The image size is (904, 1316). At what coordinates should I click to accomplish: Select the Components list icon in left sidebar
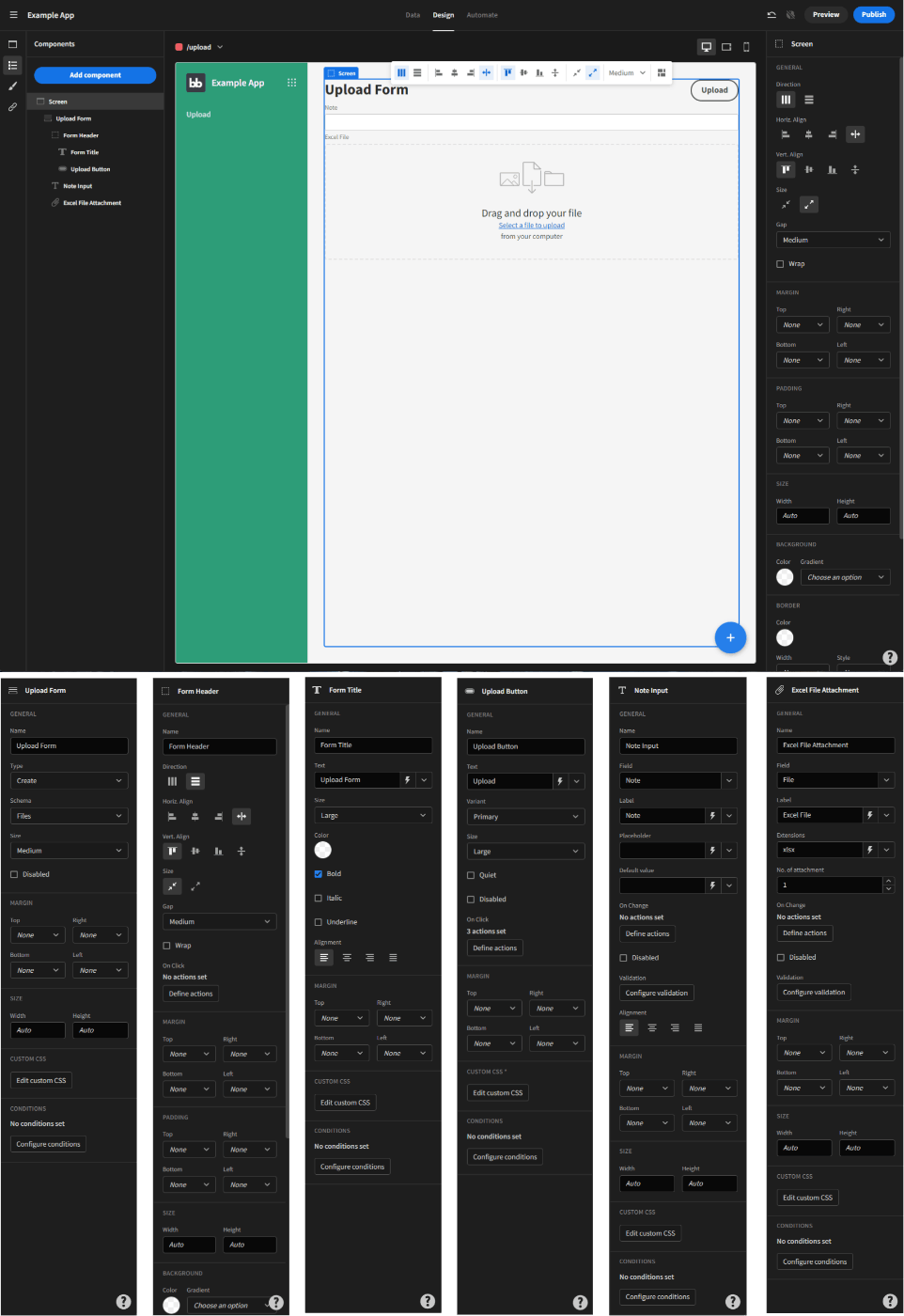12,65
